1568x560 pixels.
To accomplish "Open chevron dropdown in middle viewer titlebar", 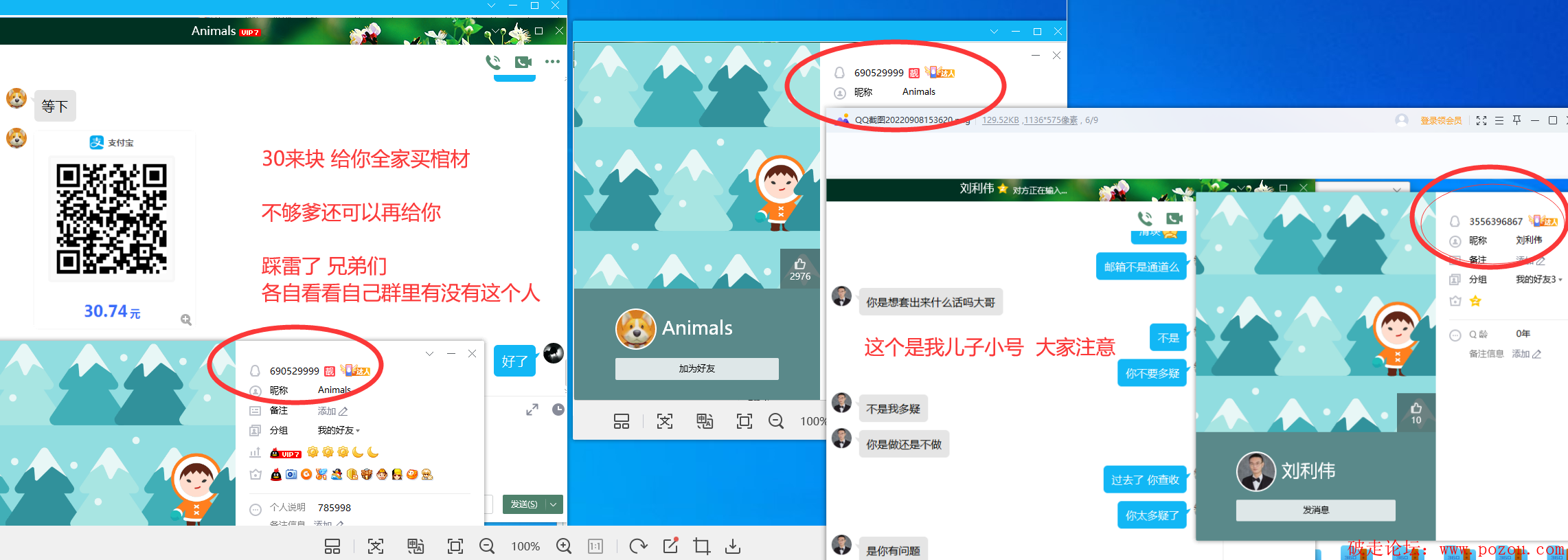I will pyautogui.click(x=994, y=32).
